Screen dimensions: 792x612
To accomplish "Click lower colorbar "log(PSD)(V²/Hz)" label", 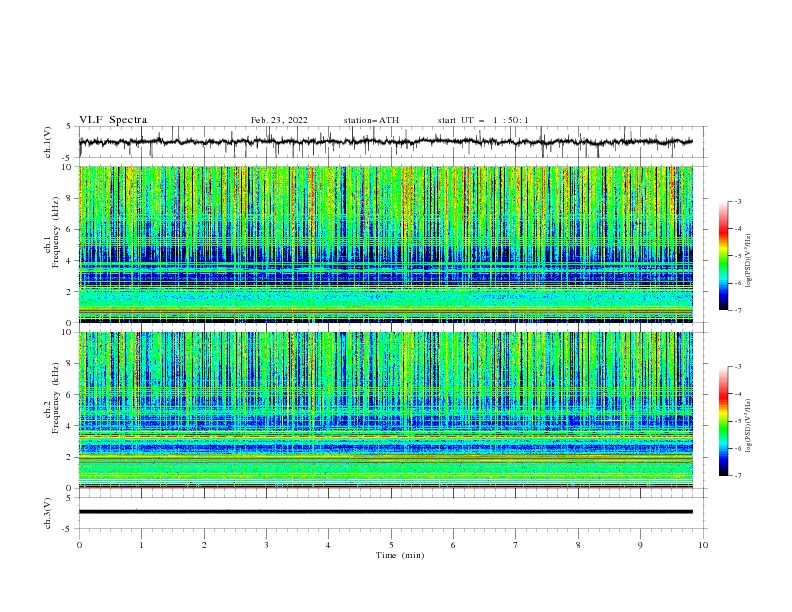I will coord(749,426).
